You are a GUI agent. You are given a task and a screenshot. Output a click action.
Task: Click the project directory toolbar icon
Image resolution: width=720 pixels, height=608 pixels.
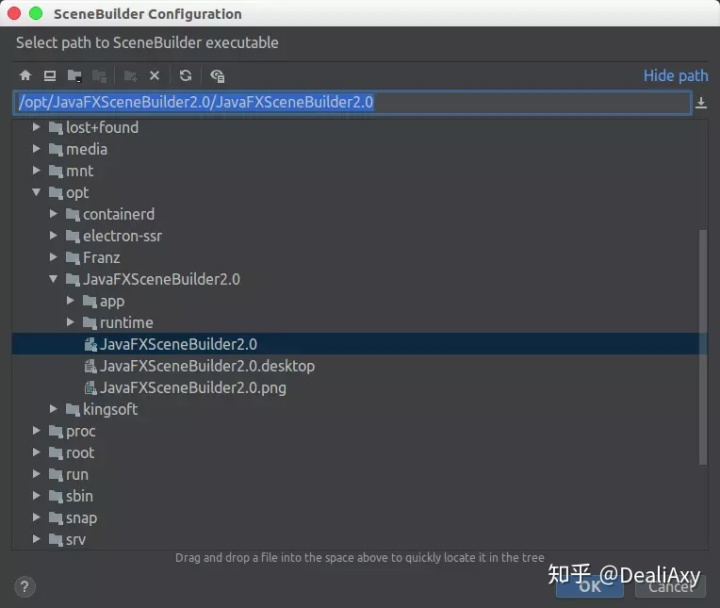74,75
